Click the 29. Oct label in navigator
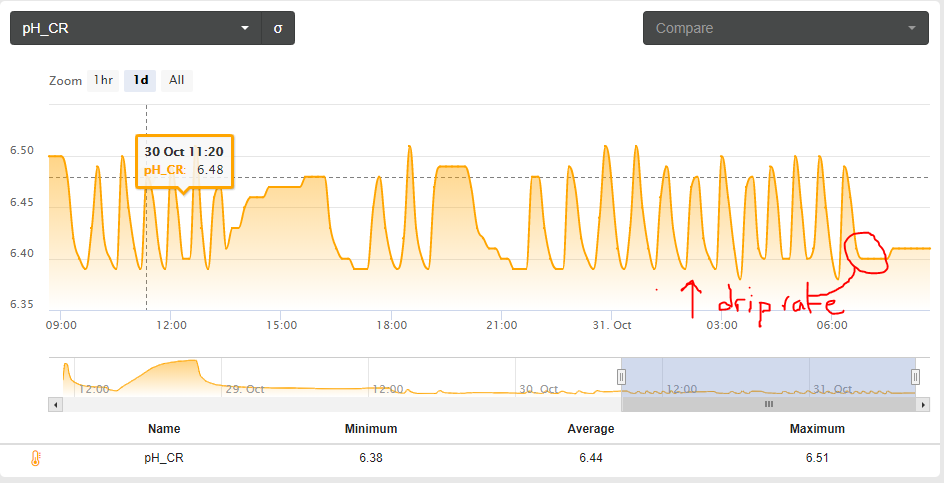 pos(245,389)
